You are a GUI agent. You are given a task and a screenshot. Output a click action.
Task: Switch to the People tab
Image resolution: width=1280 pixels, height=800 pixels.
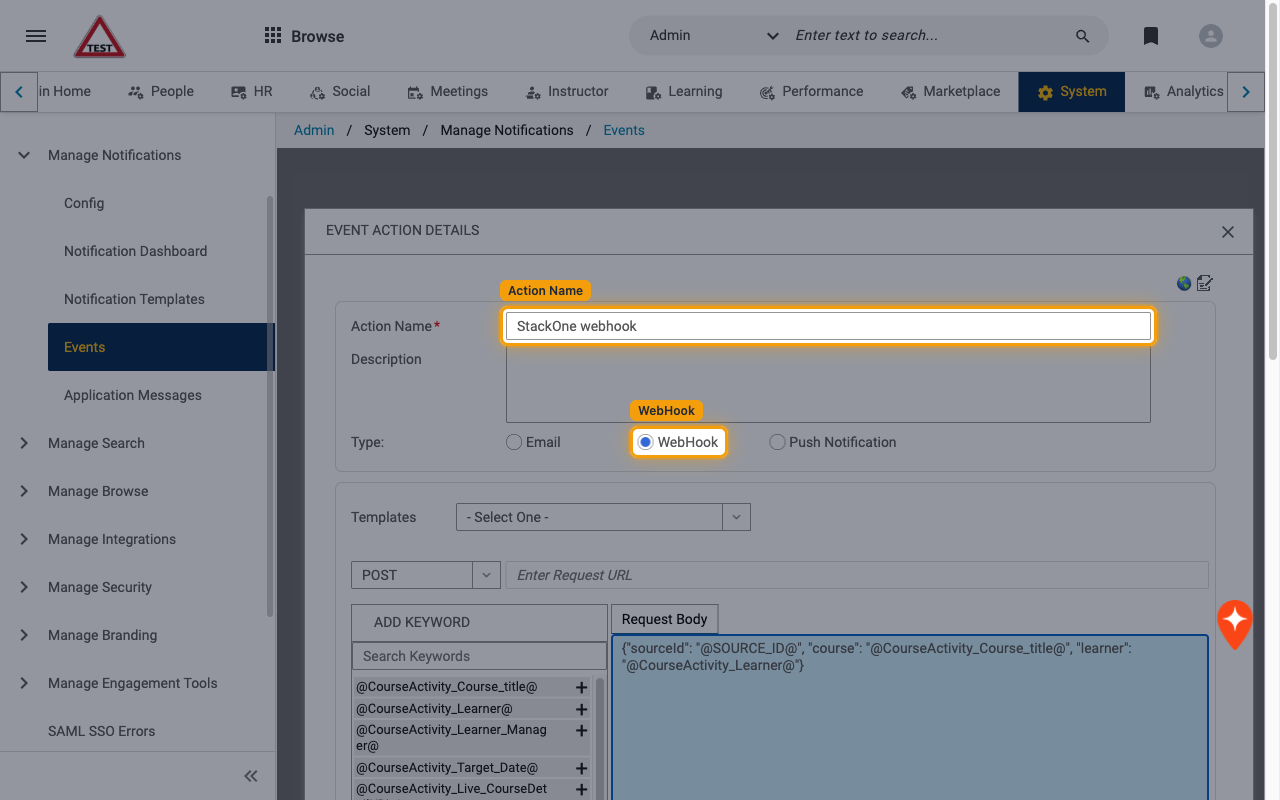(161, 91)
